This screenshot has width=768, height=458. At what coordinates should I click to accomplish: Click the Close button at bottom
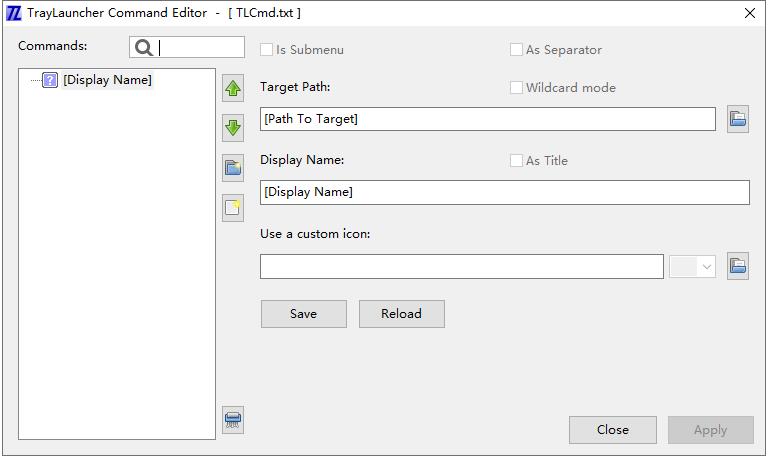[x=612, y=430]
